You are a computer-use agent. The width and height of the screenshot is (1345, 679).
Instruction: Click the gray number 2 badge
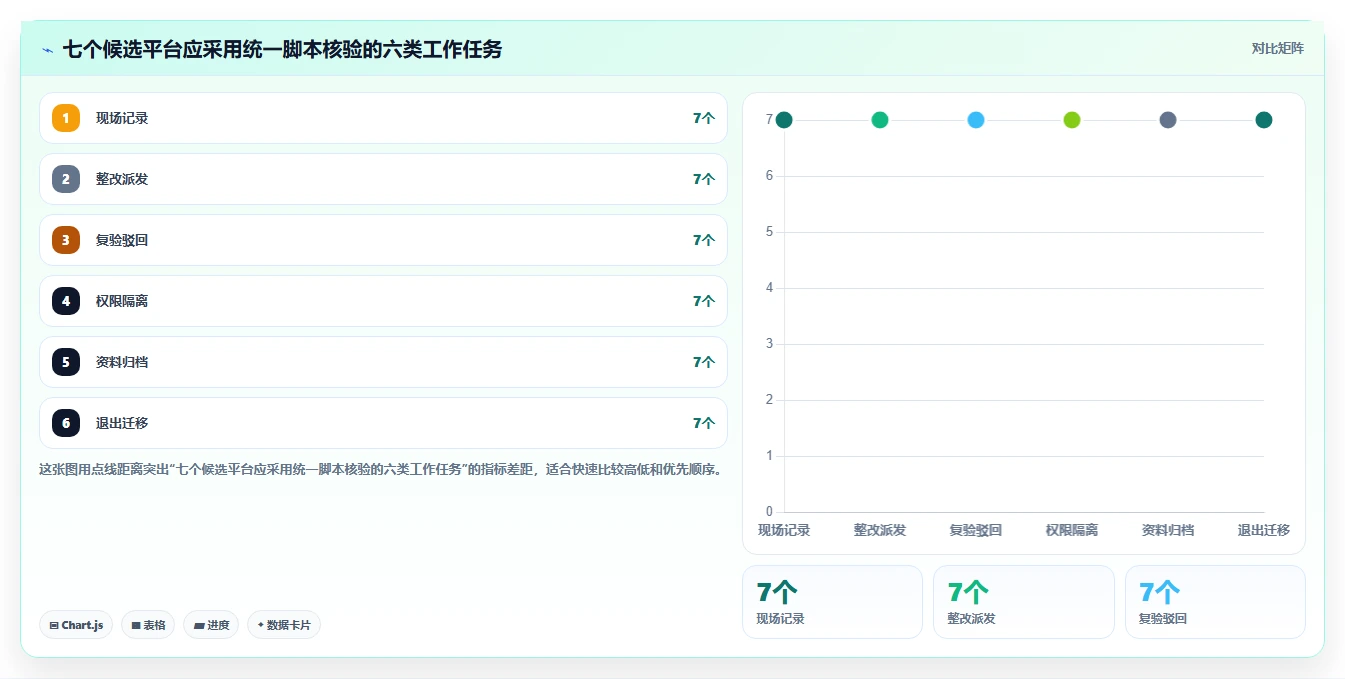[x=66, y=179]
